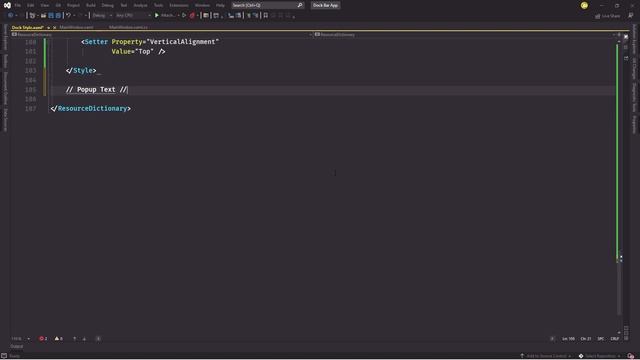This screenshot has height=360, width=640.
Task: Open the Any CPU platform dropdown
Action: tap(133, 16)
